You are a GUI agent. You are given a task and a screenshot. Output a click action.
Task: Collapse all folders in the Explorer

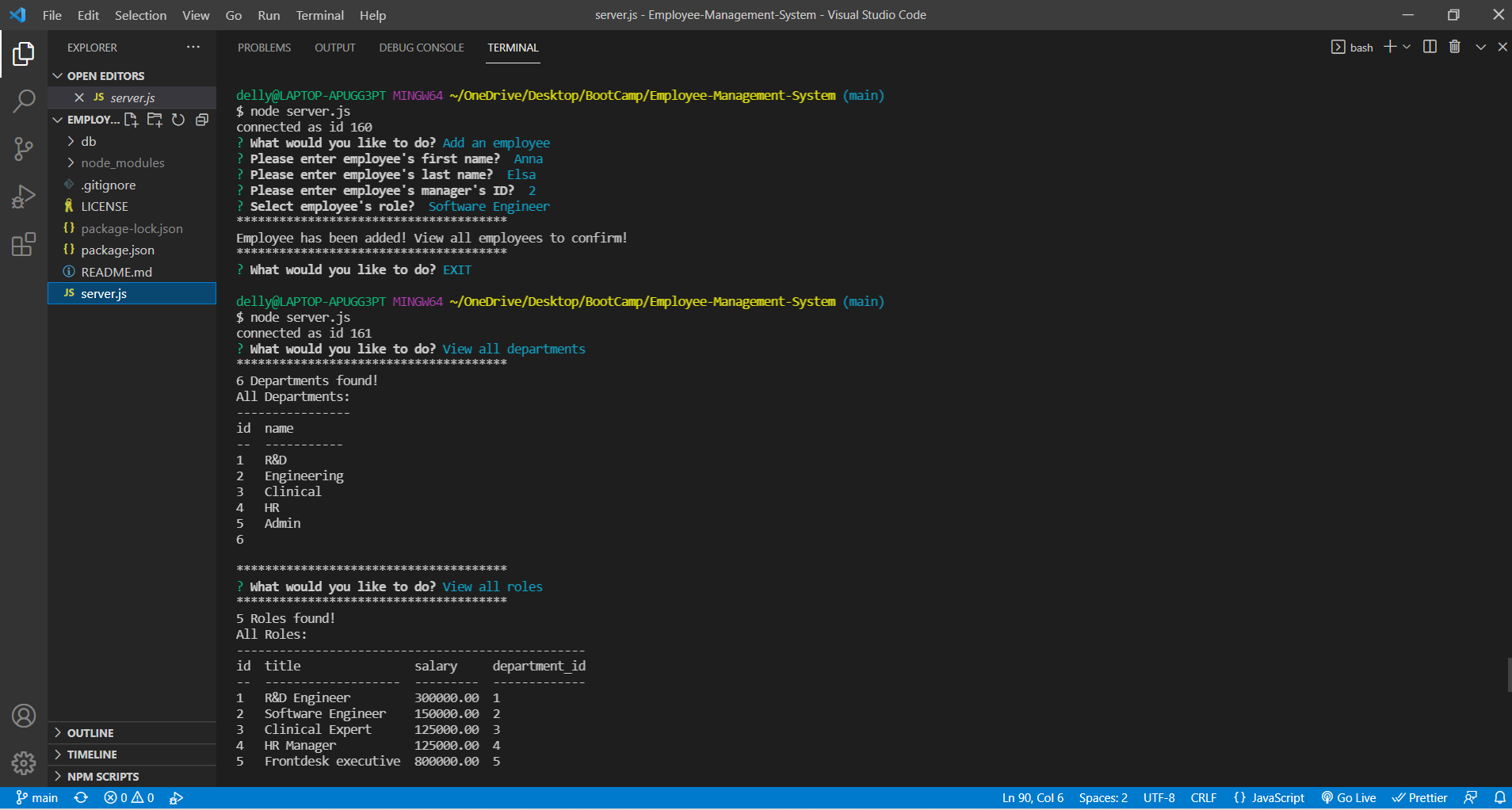(x=202, y=120)
